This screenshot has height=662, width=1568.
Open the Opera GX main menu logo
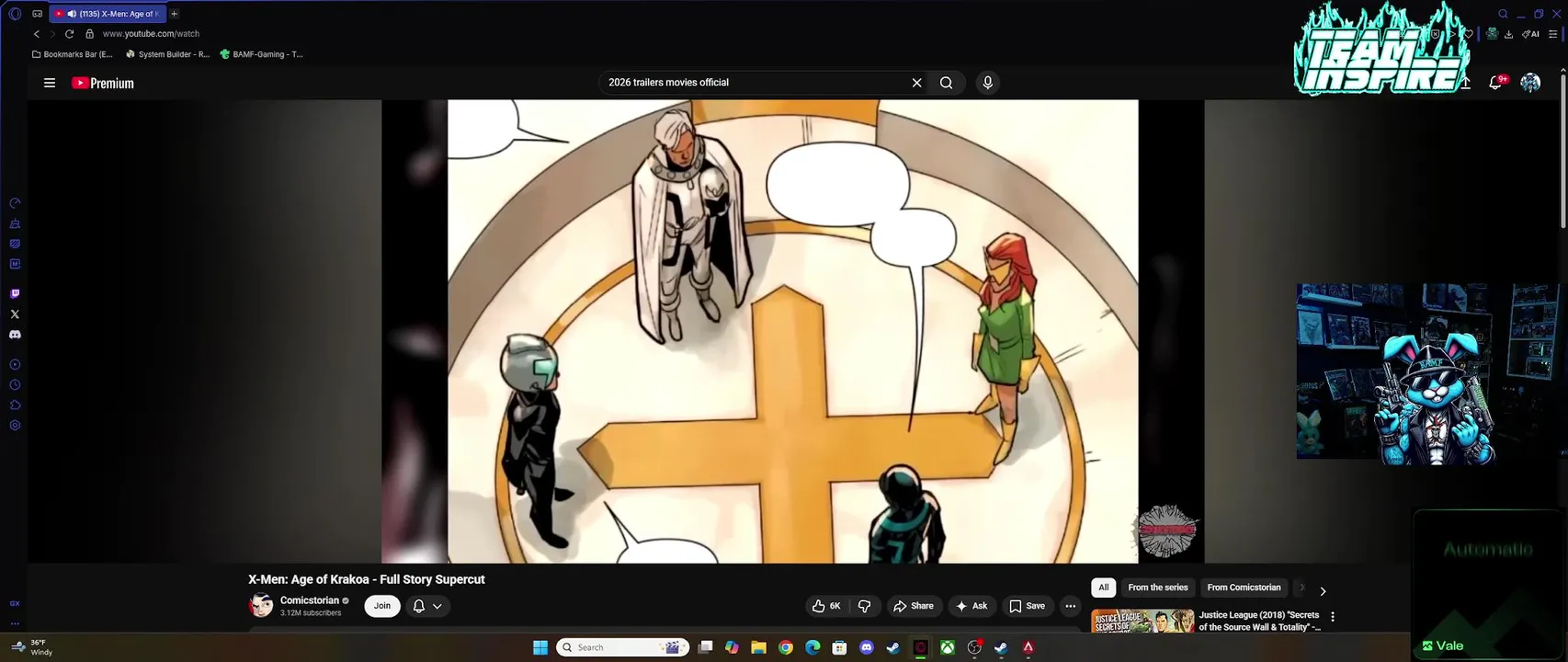pyautogui.click(x=15, y=14)
